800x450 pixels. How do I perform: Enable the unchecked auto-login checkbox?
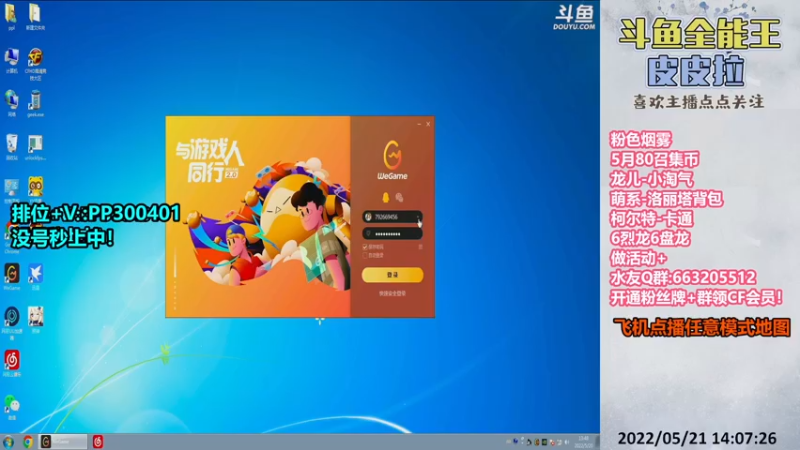pyautogui.click(x=365, y=255)
